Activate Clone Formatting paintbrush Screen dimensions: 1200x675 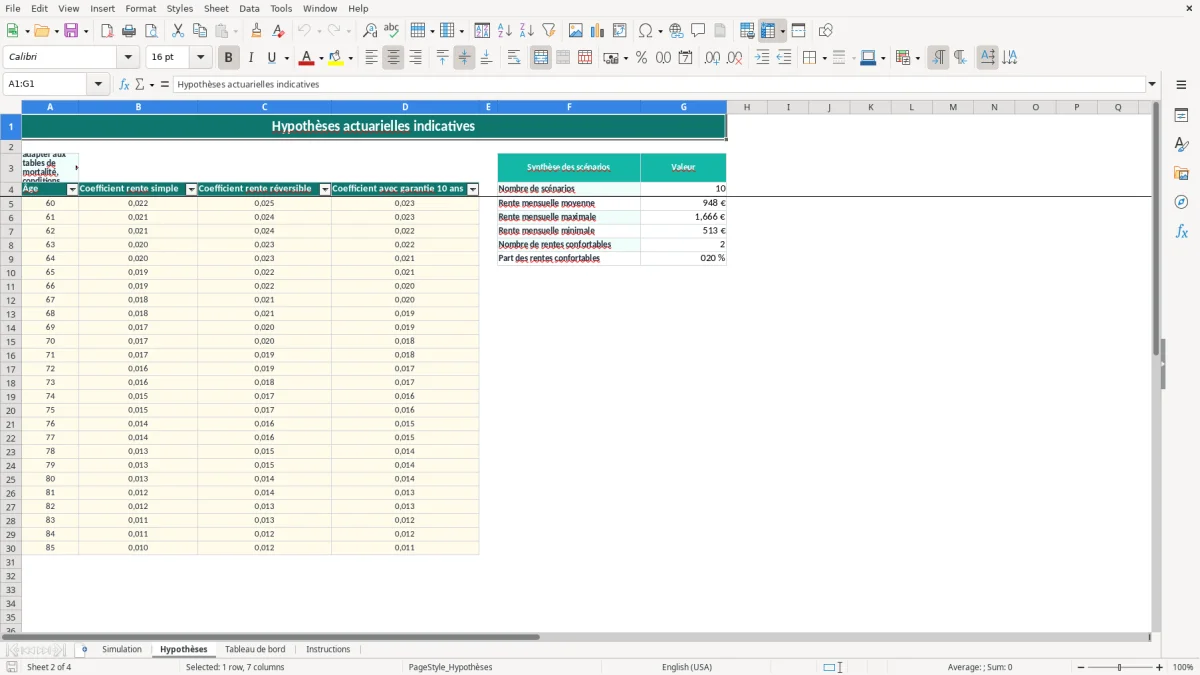(x=257, y=31)
